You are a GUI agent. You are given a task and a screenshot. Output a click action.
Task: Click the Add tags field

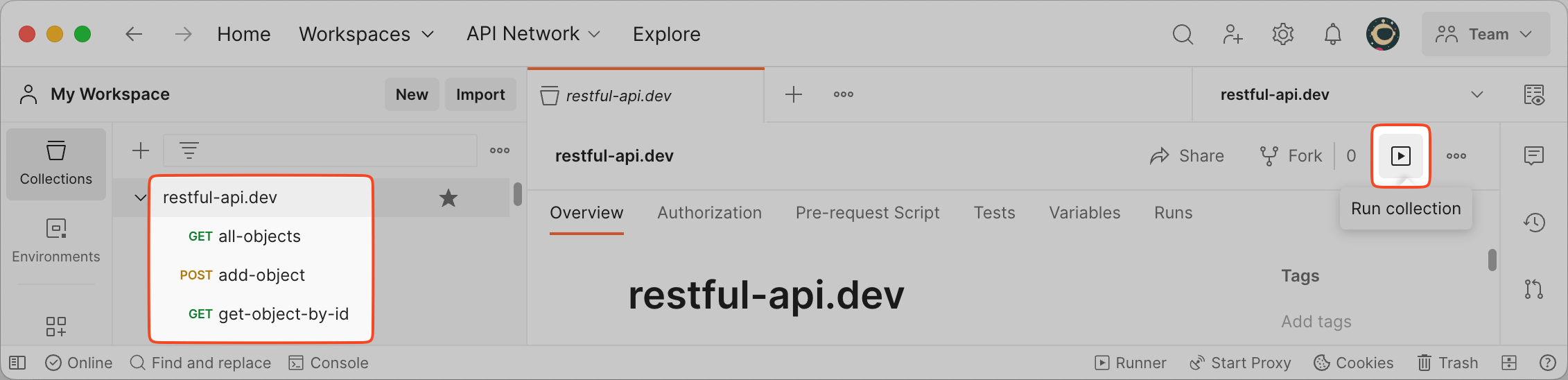[1316, 322]
